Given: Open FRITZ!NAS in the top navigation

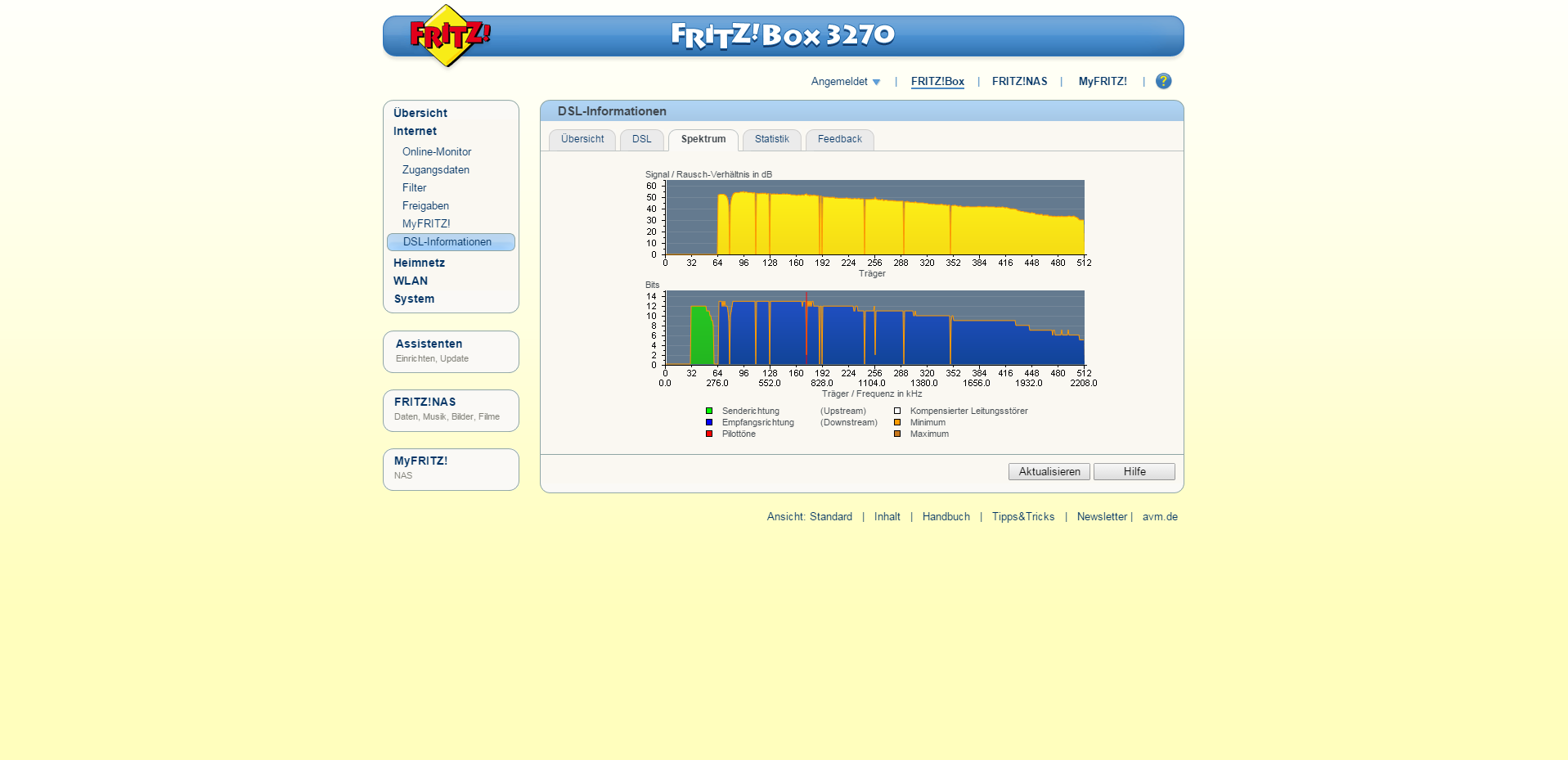Looking at the screenshot, I should [1019, 82].
